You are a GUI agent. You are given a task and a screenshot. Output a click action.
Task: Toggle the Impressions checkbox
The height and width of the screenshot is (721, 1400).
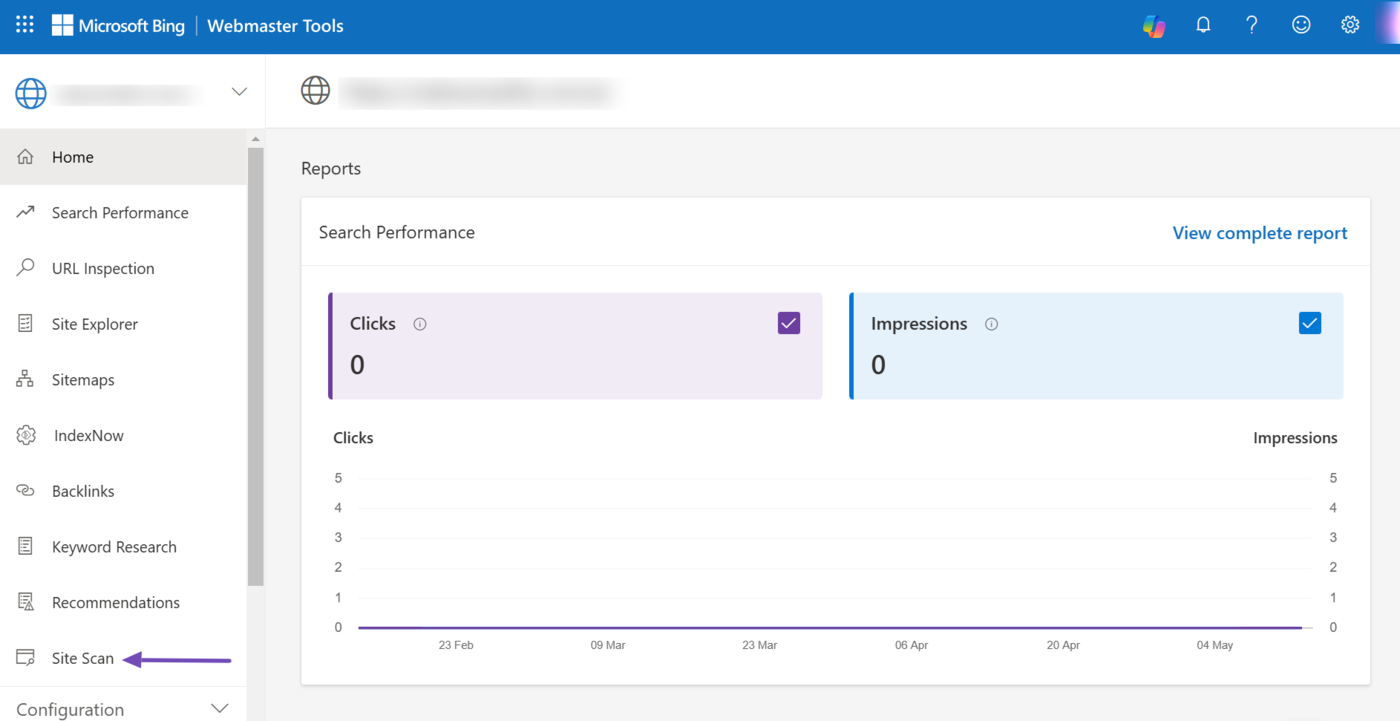click(x=1309, y=323)
